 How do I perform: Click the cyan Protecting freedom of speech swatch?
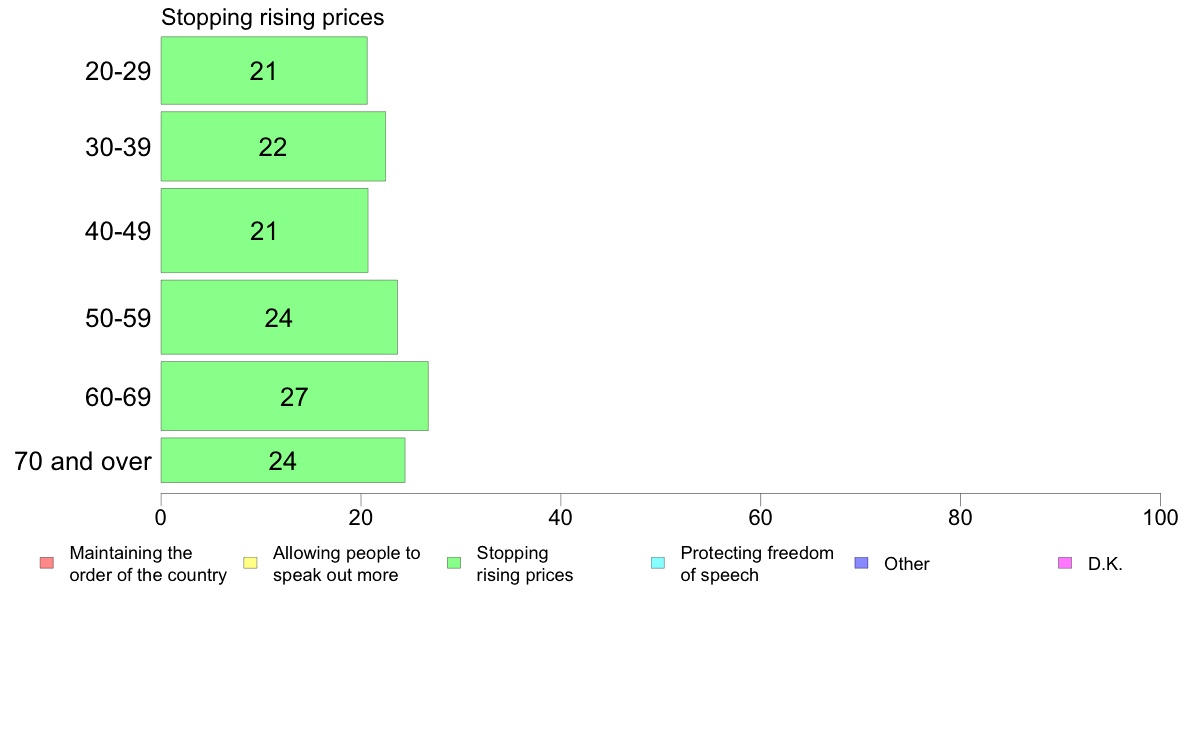(x=658, y=563)
